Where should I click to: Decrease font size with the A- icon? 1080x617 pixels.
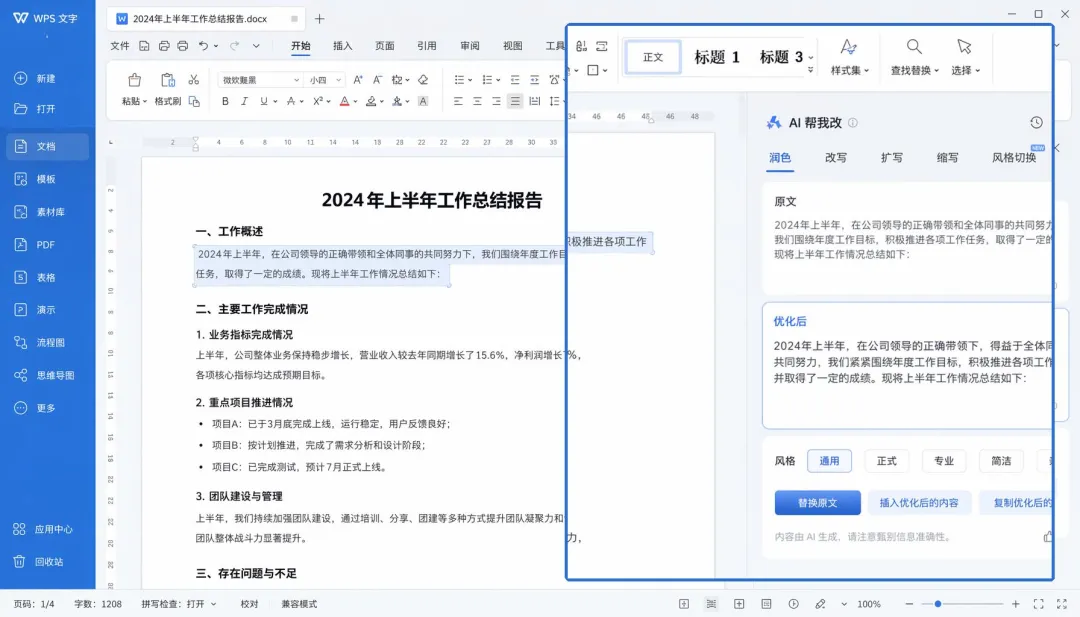377,80
